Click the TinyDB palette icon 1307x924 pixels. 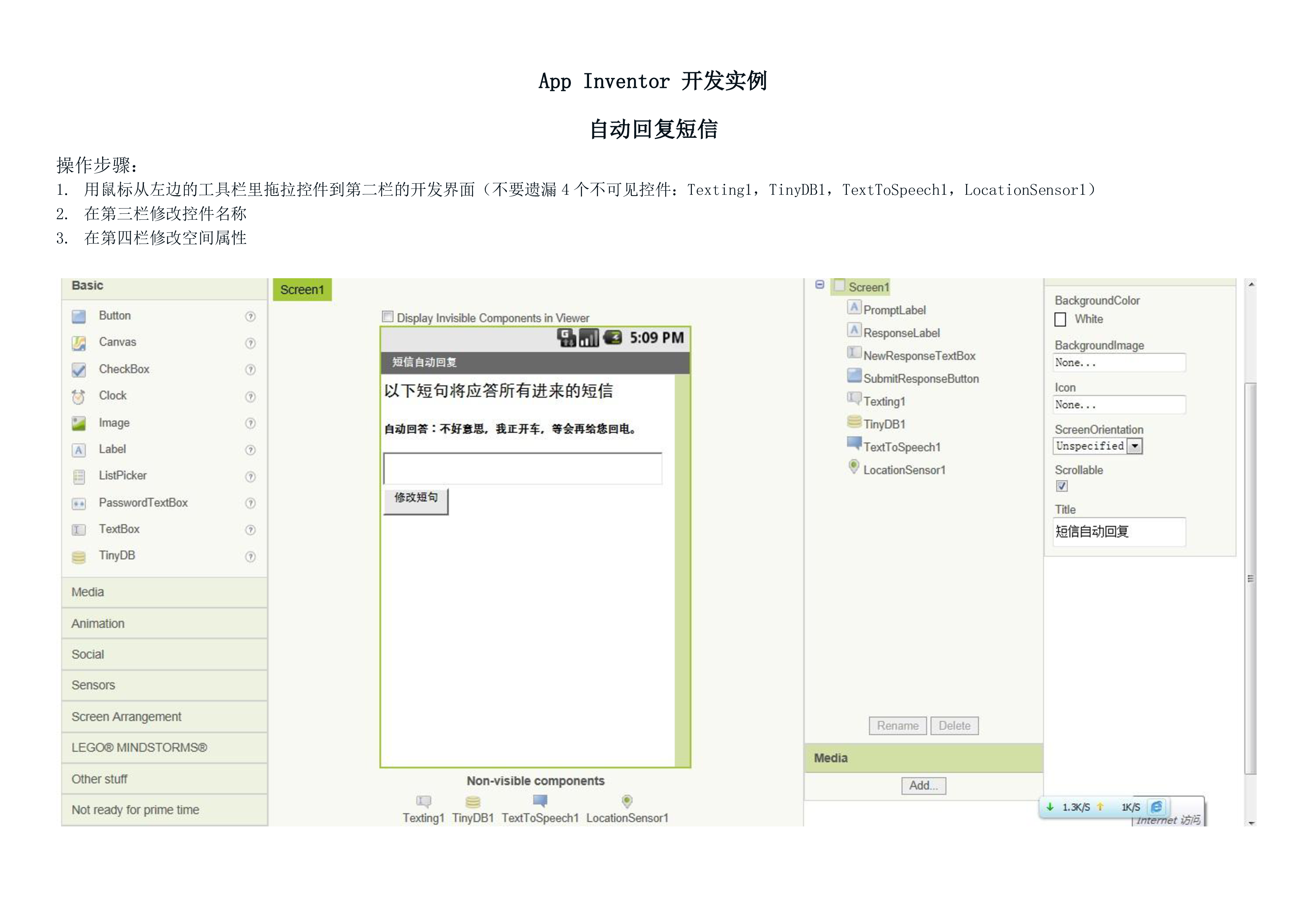click(x=79, y=557)
